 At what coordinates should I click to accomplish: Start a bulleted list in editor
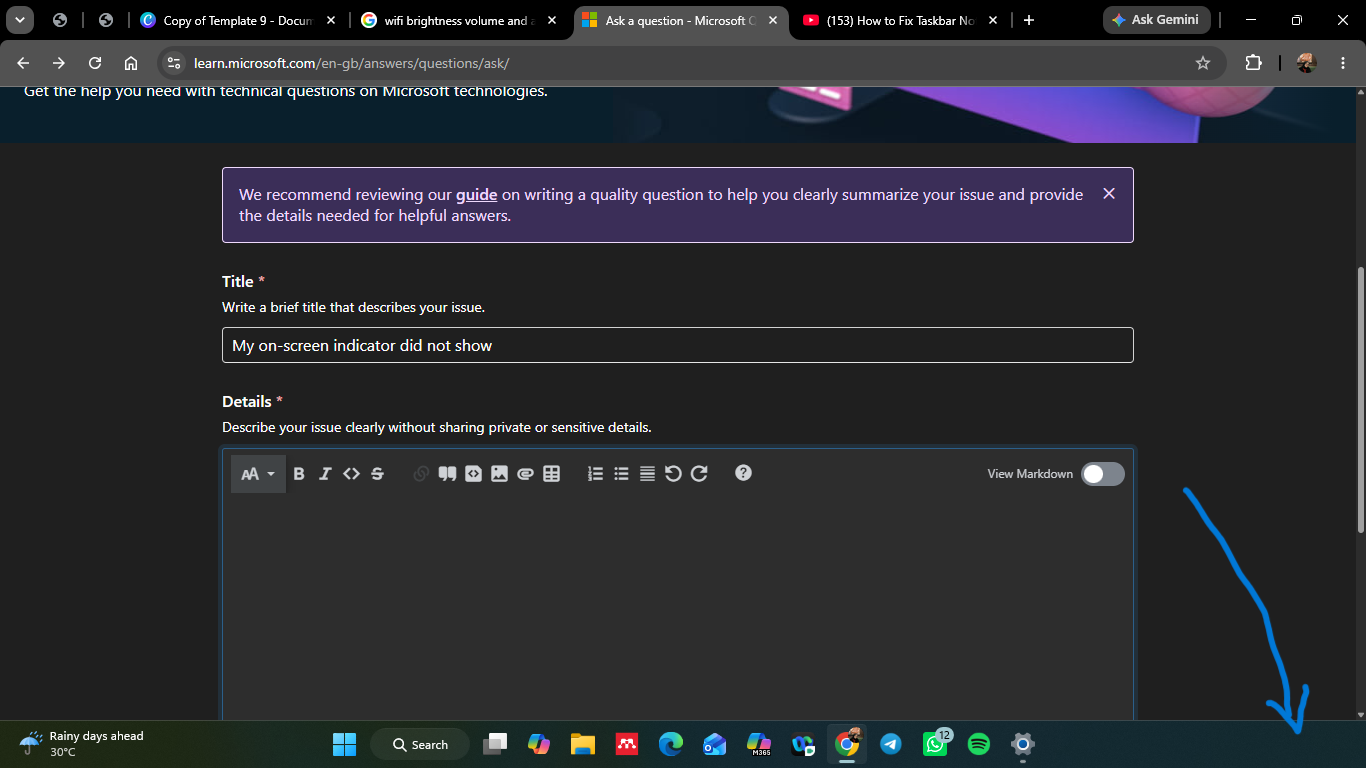(x=621, y=474)
